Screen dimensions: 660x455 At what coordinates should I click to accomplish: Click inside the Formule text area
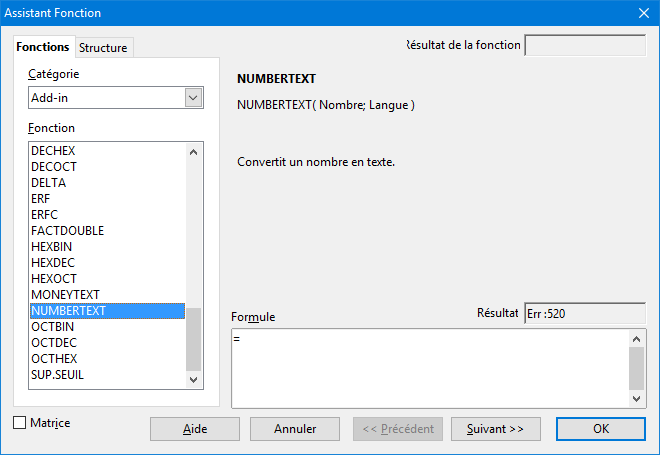click(x=430, y=368)
